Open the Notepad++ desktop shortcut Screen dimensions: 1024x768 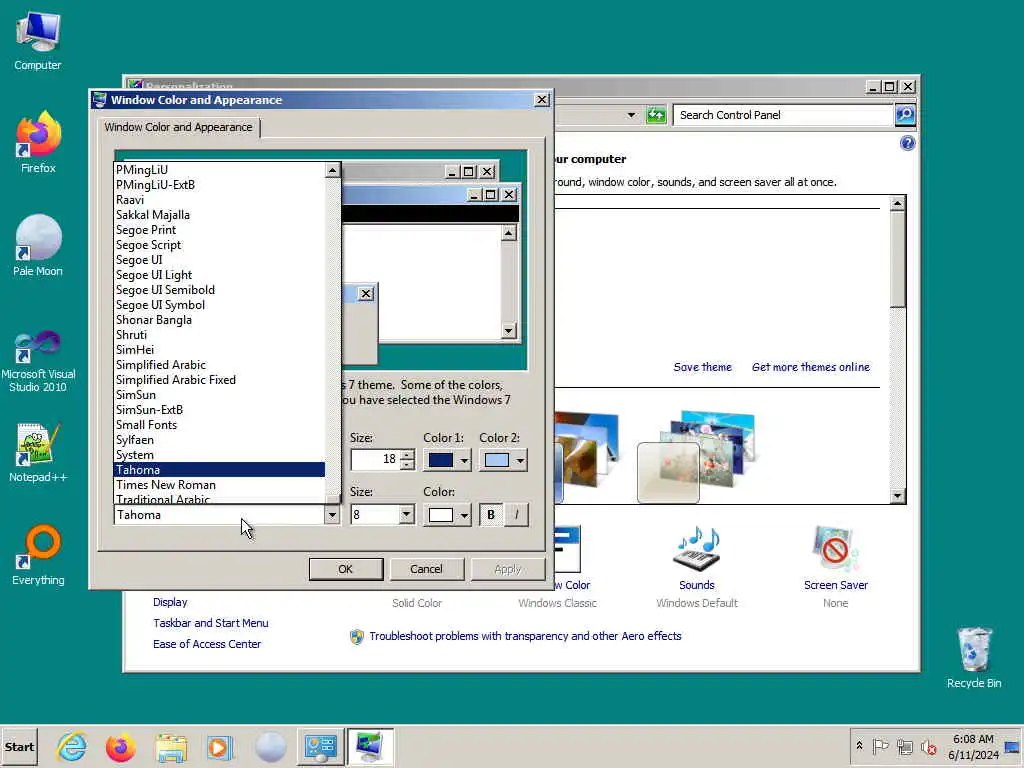(x=38, y=453)
